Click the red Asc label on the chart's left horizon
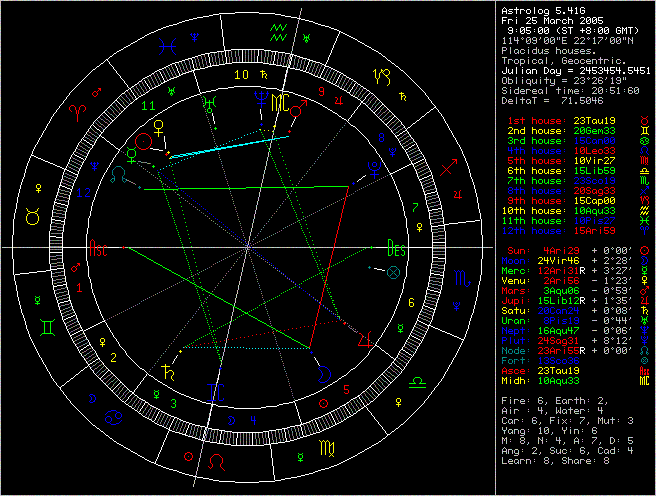Screen dimensions: 656x496 click(99, 247)
